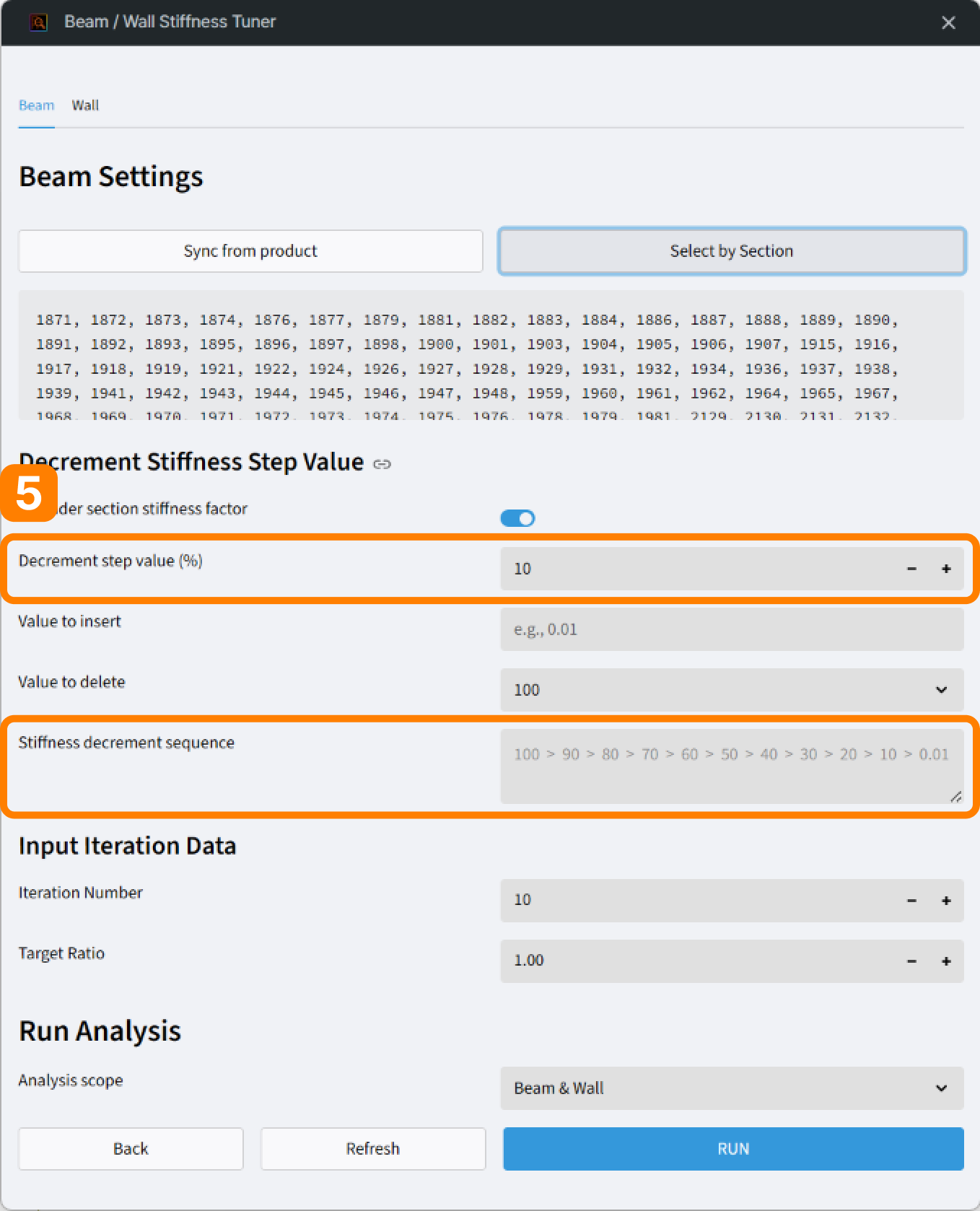Click Select by Section button
The height and width of the screenshot is (1211, 980).
pos(732,251)
